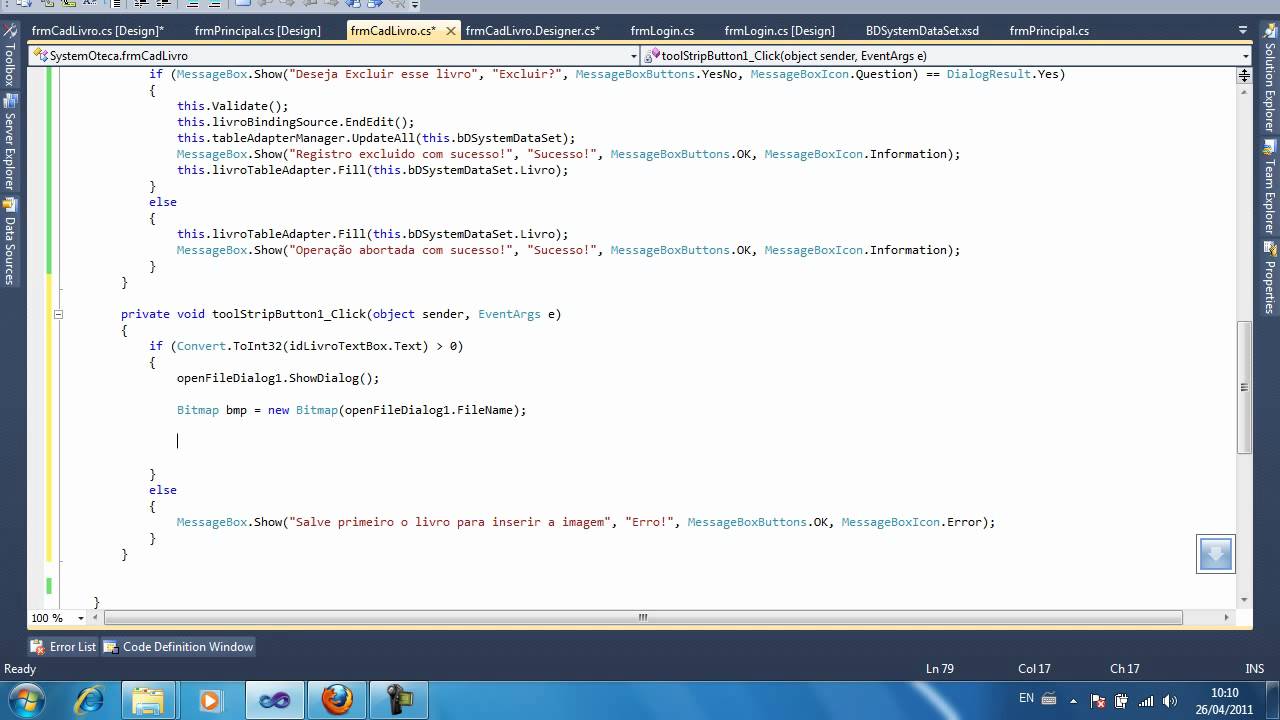Collapse the toolStripButton1_Click method outline
Viewport: 1280px width, 720px height.
point(58,314)
